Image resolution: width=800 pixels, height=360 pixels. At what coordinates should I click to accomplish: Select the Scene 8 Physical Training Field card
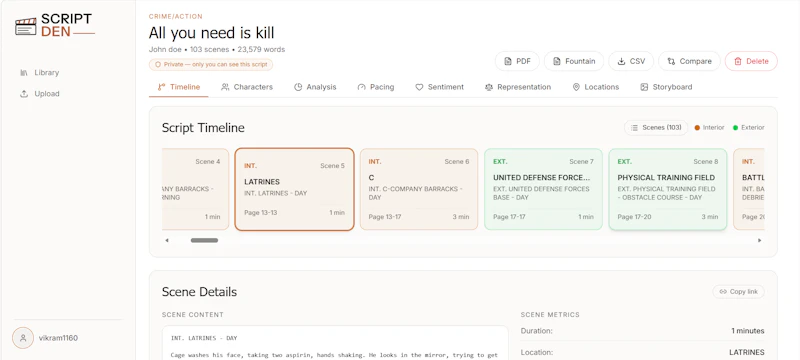(668, 189)
